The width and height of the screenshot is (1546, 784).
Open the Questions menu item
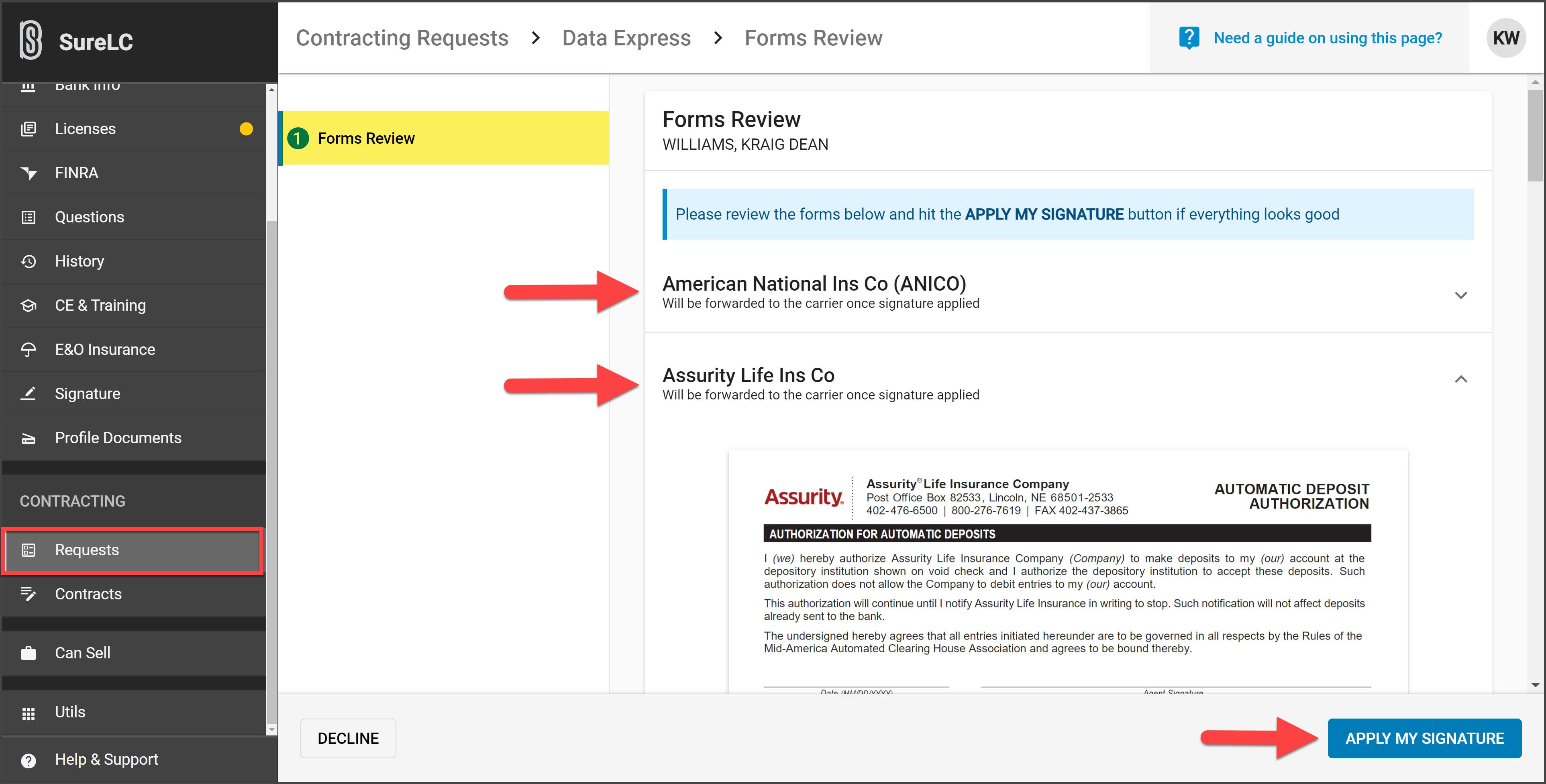134,217
